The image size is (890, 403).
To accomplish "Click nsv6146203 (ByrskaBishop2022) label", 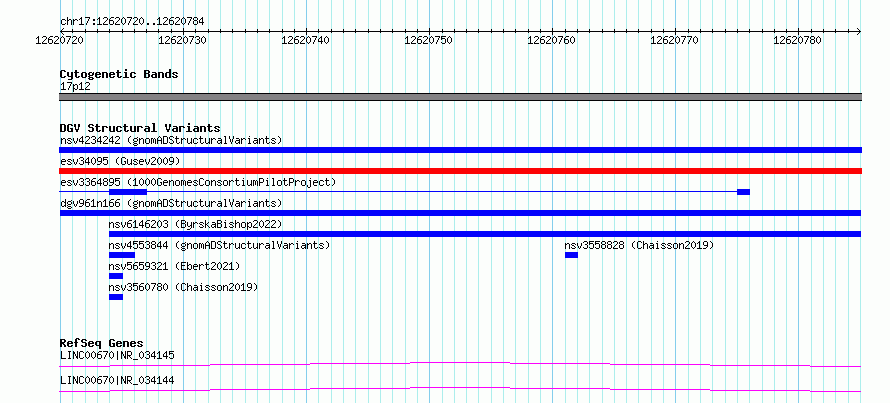I will pyautogui.click(x=195, y=224).
